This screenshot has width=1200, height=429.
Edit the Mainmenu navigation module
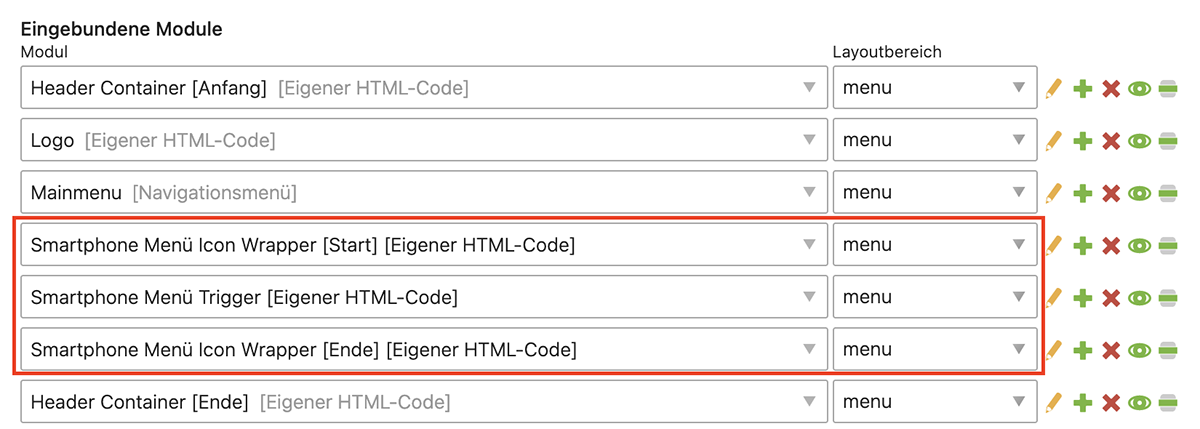1052,194
